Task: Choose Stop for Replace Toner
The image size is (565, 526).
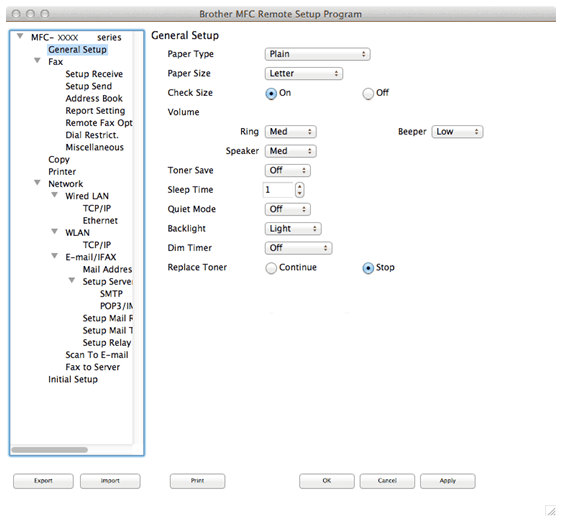Action: pyautogui.click(x=368, y=268)
